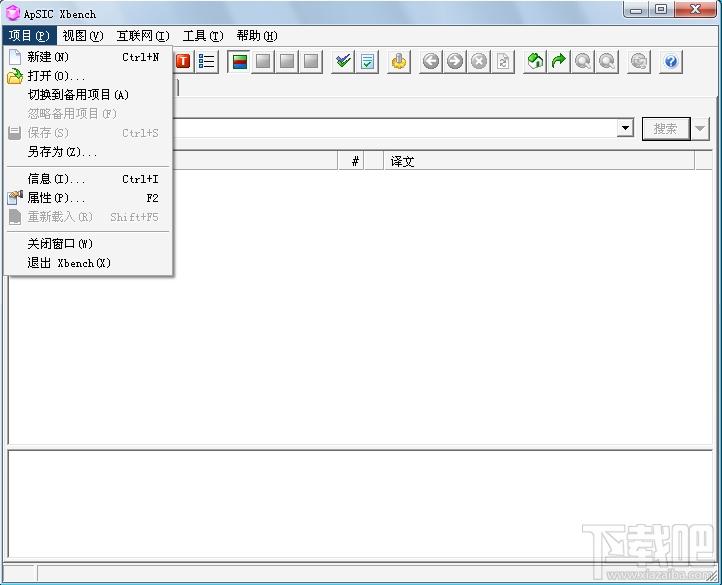The image size is (722, 585).
Task: Click the gray square right of striped icon
Action: [263, 61]
